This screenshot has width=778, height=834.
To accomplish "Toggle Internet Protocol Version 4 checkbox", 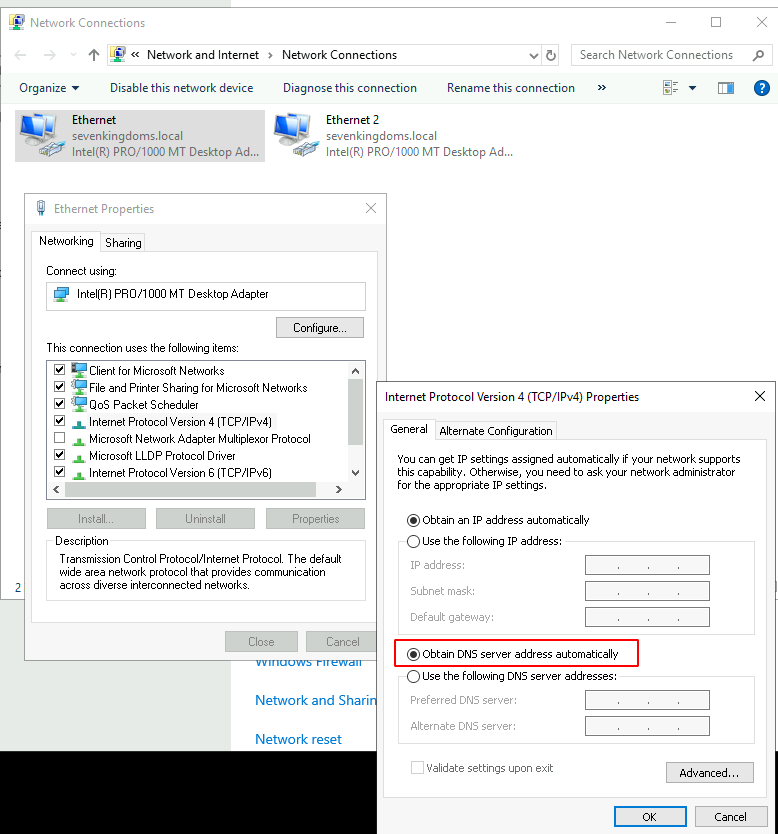I will (x=60, y=421).
